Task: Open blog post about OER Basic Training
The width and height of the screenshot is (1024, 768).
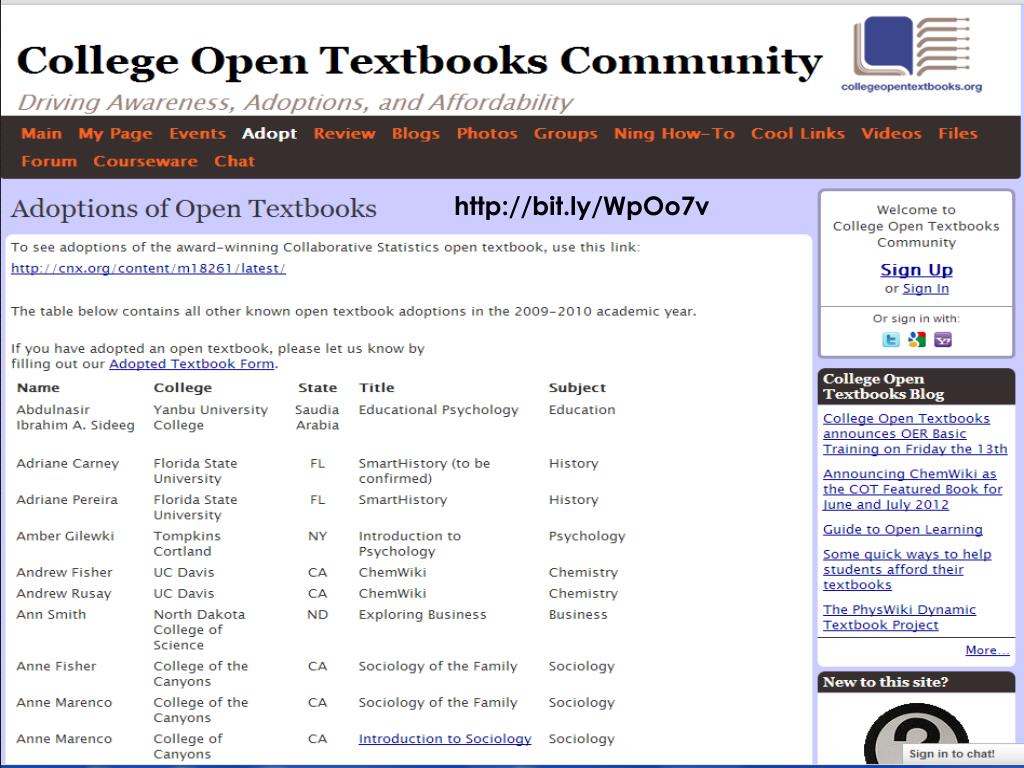Action: point(915,434)
